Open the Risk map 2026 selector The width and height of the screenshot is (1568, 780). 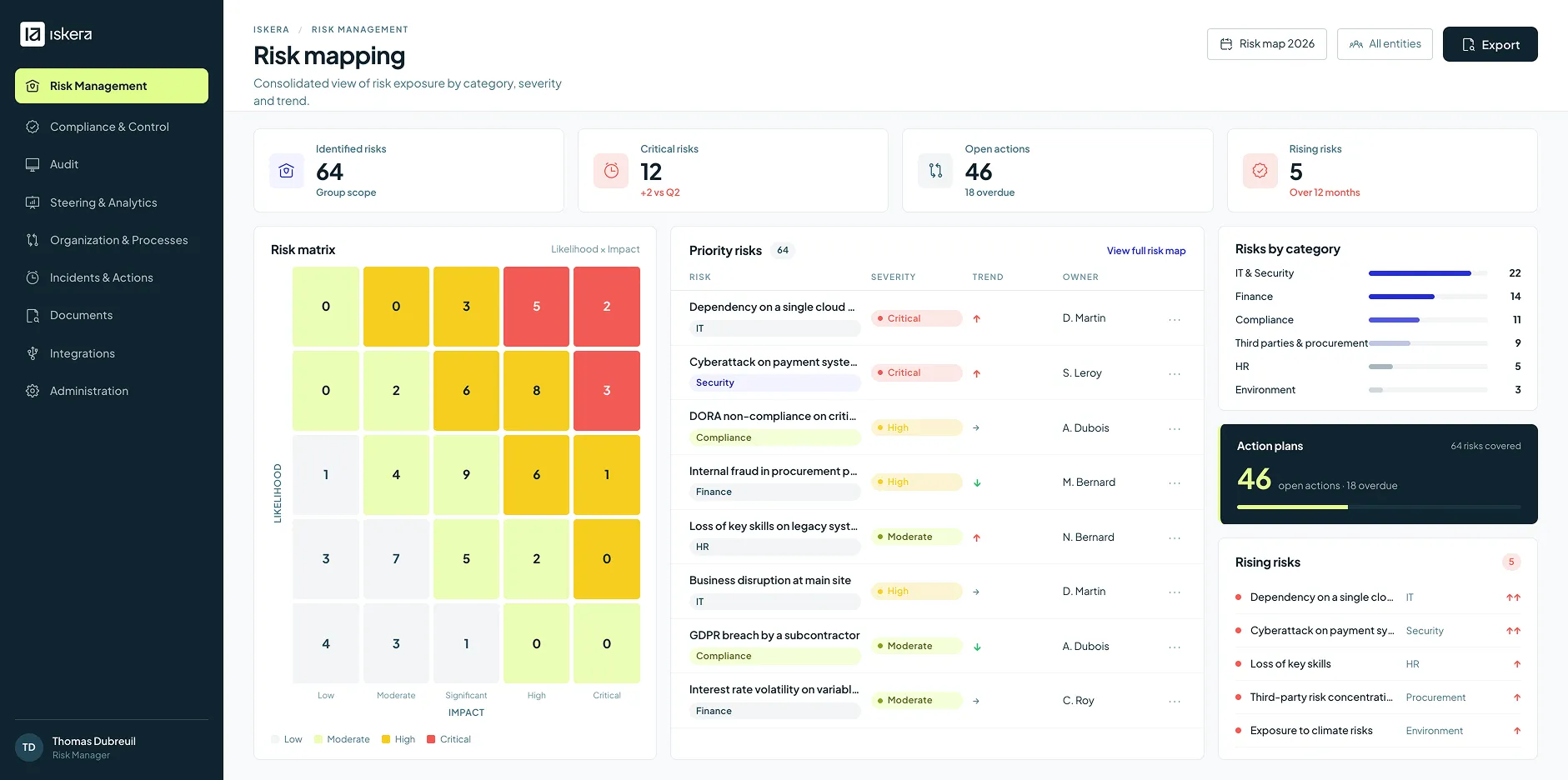point(1267,44)
